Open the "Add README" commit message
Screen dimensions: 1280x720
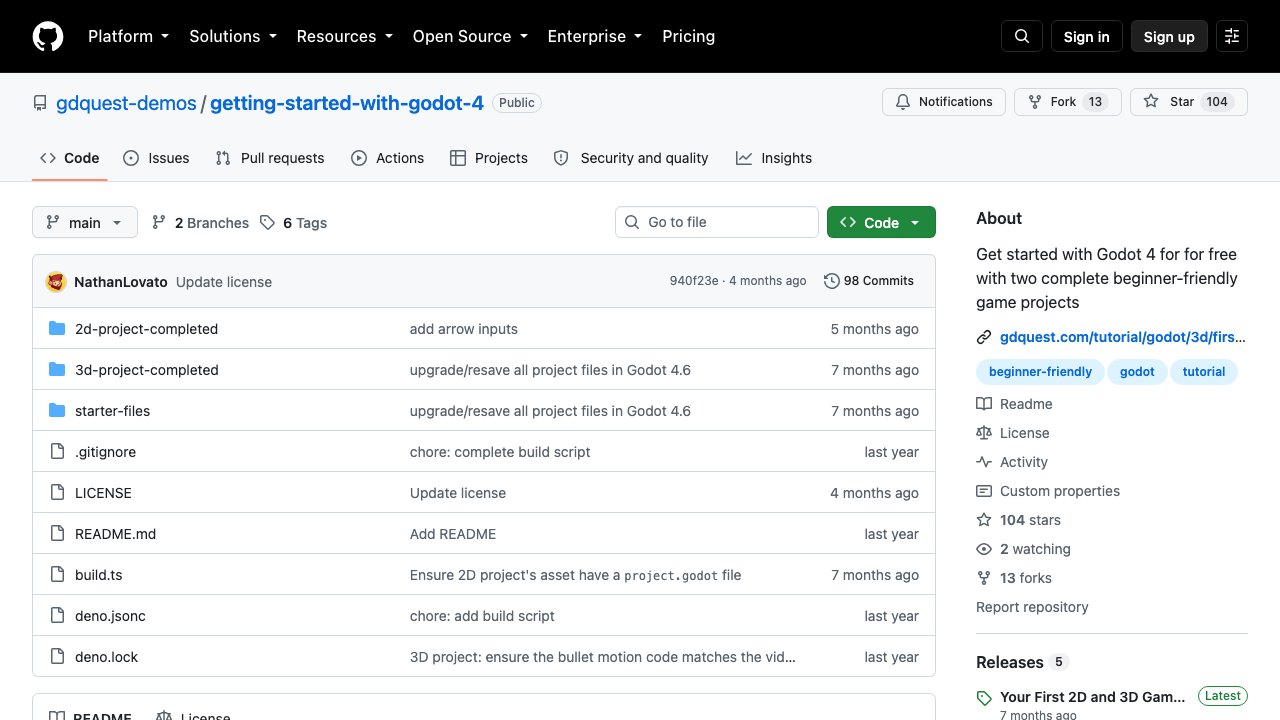453,534
